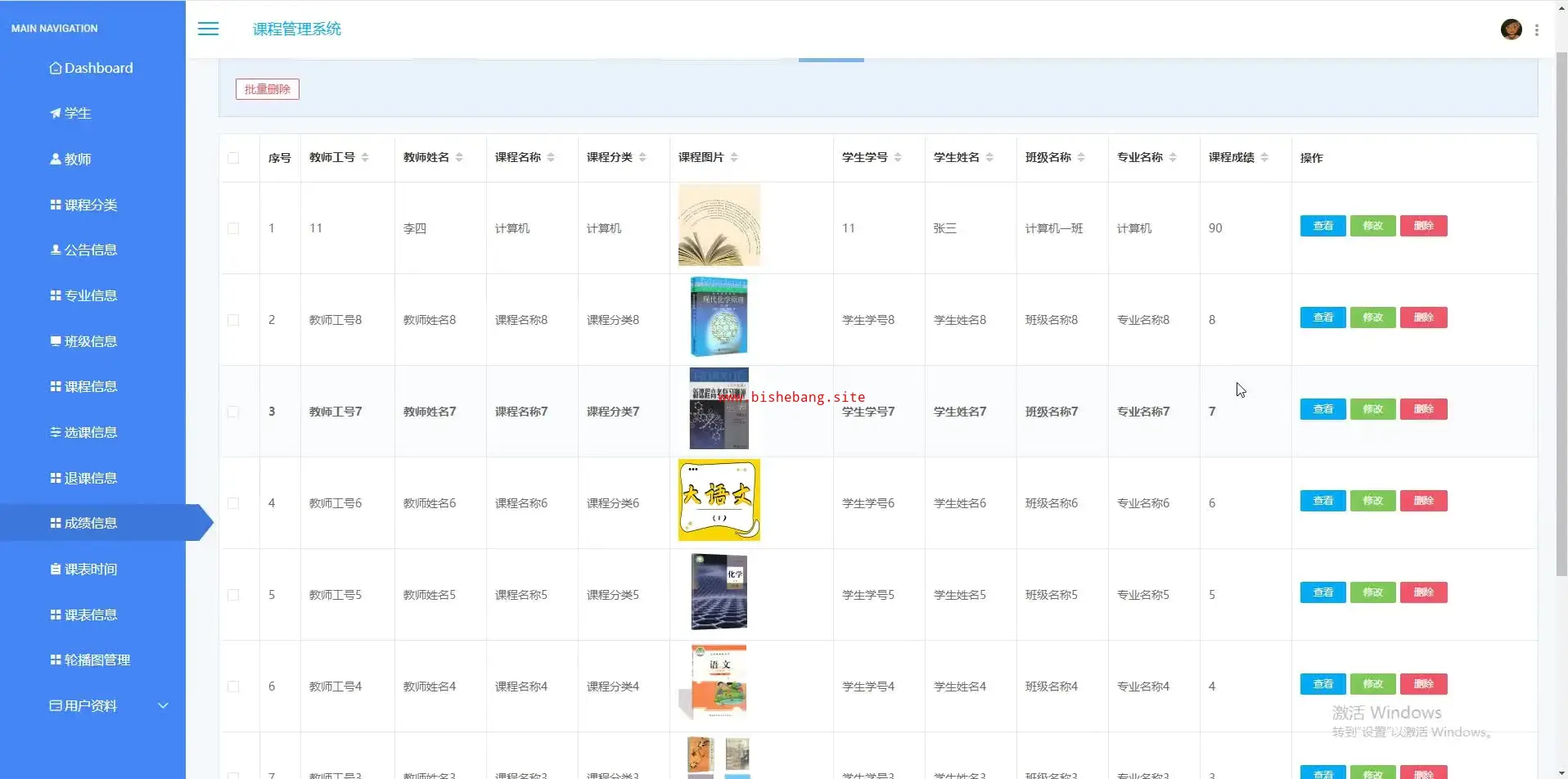Click the 专业信息 grid icon
Viewport: 1568px width, 779px height.
click(56, 295)
